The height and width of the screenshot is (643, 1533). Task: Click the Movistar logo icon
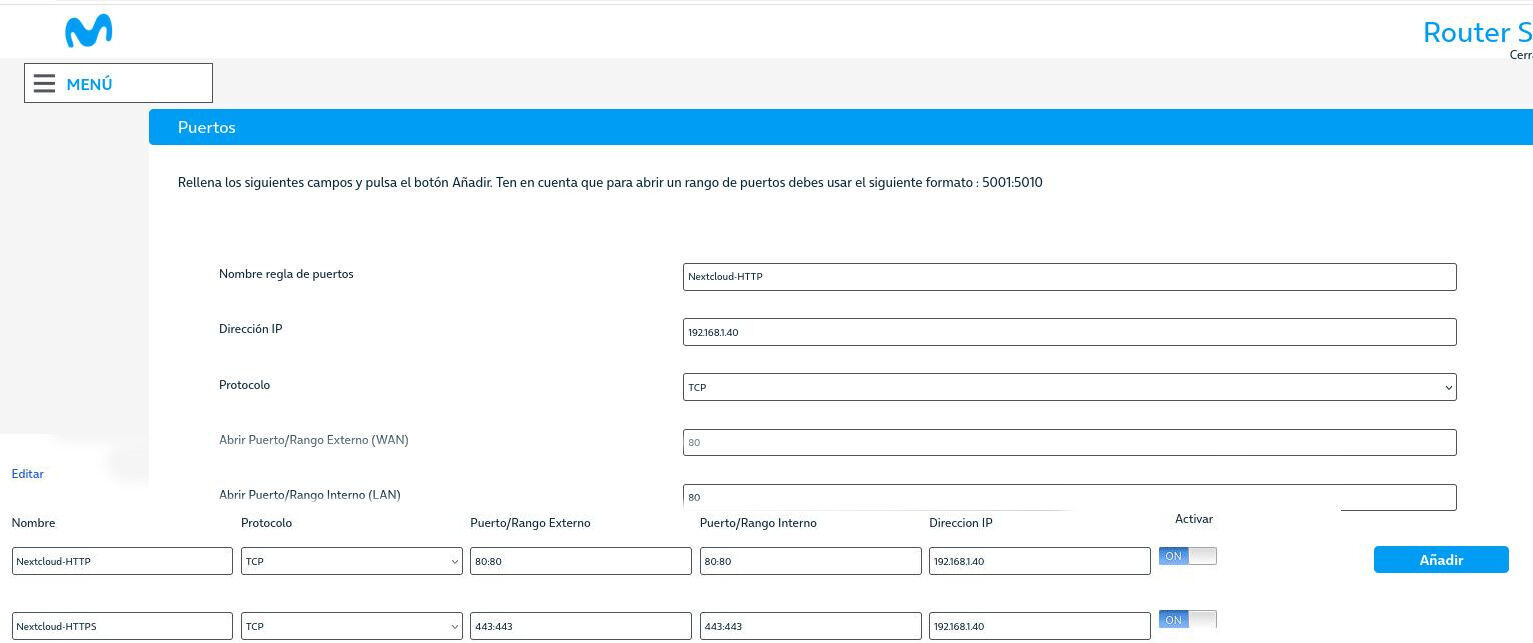[x=88, y=32]
